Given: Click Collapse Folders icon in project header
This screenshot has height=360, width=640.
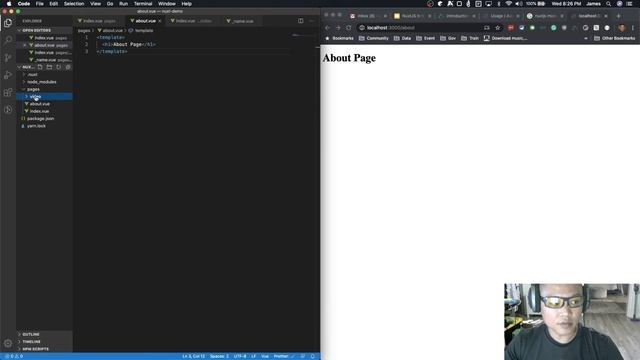Looking at the screenshot, I should point(68,67).
